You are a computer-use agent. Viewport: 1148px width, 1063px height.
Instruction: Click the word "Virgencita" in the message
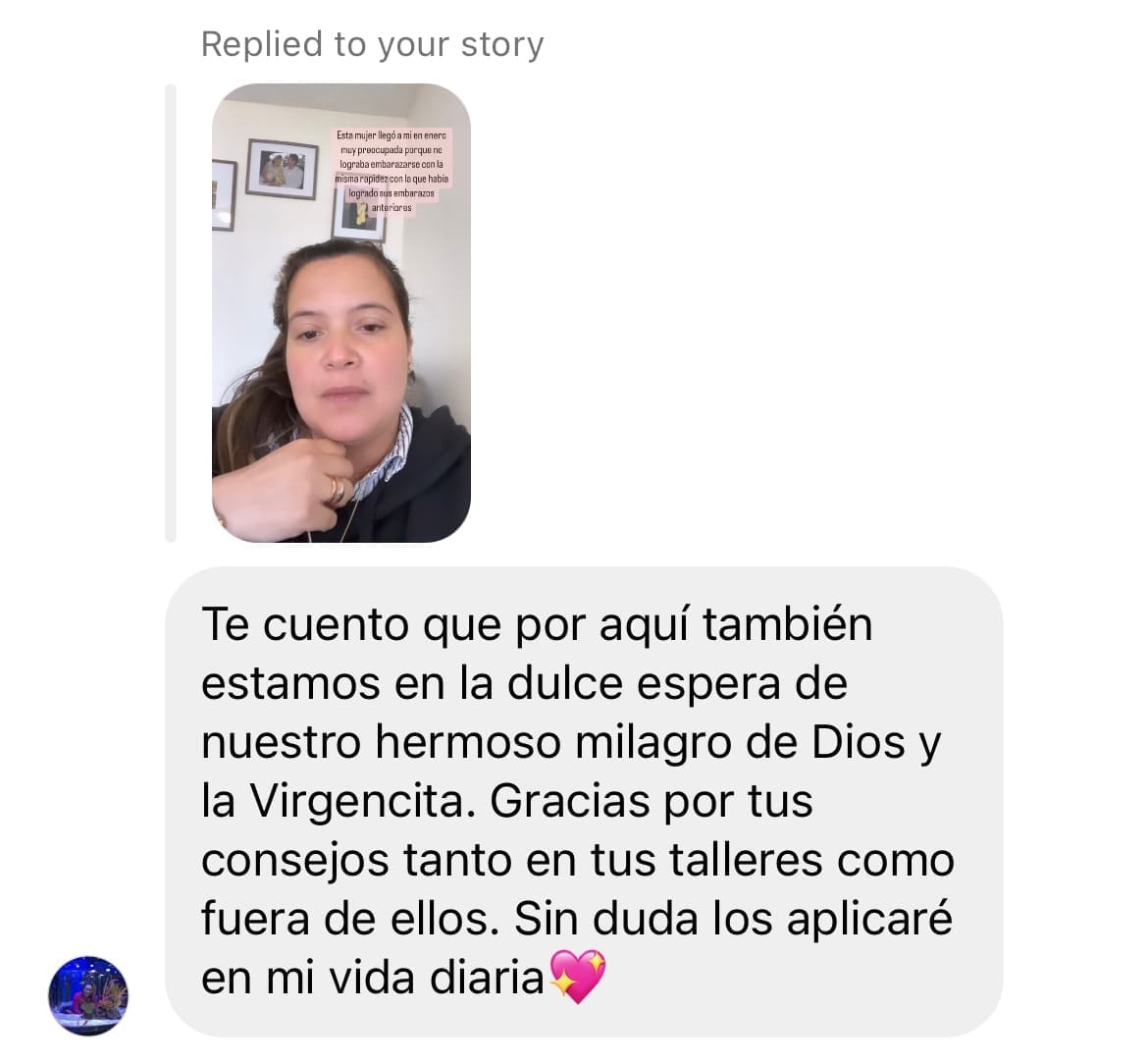click(357, 801)
